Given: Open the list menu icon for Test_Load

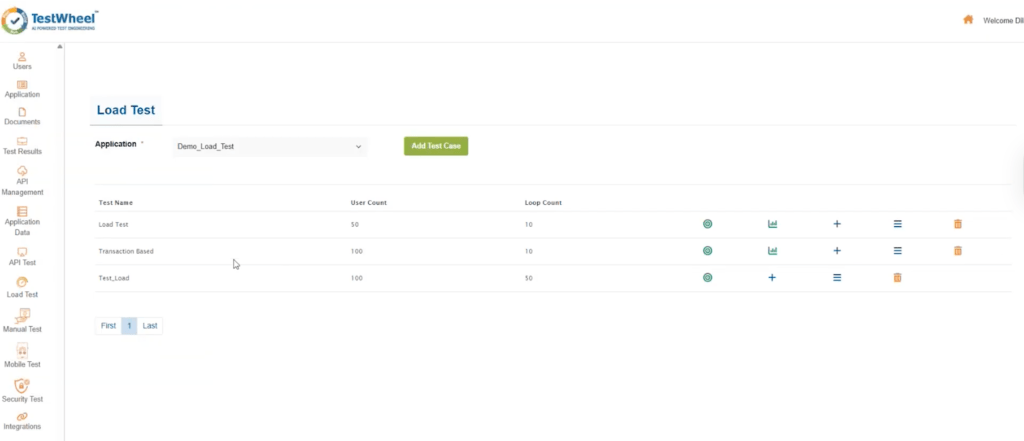Looking at the screenshot, I should click(x=837, y=278).
